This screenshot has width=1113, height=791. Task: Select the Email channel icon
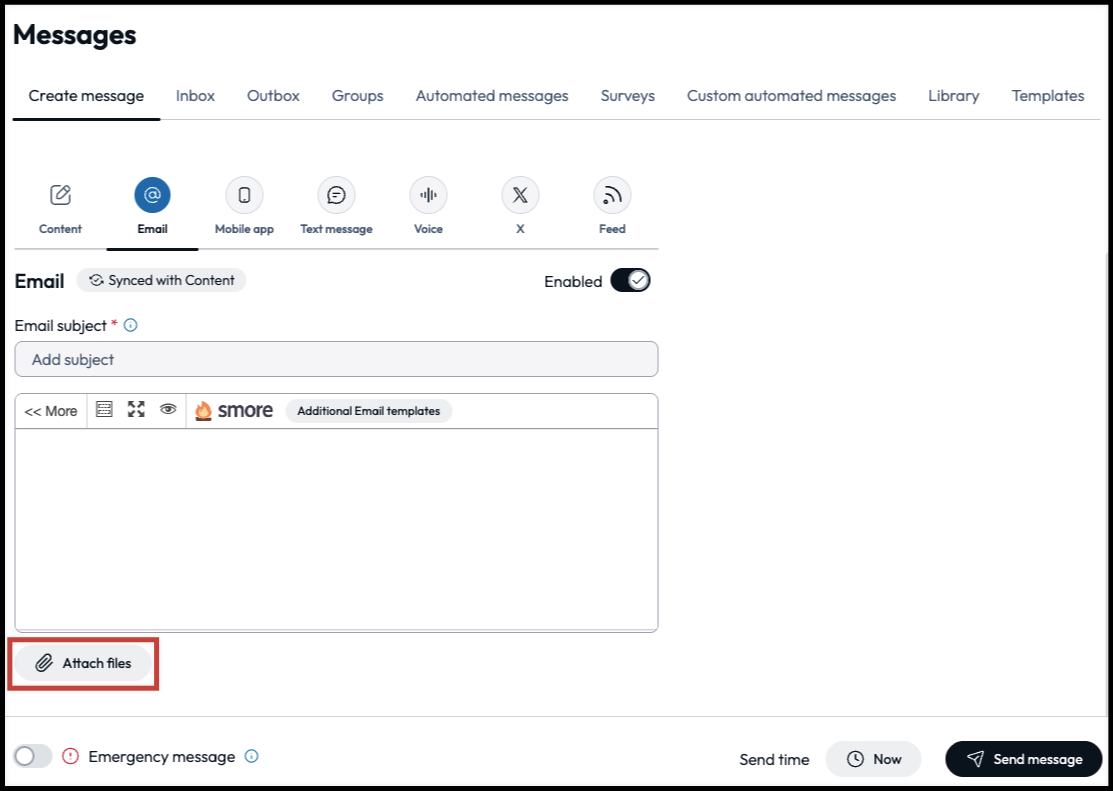[x=151, y=195]
